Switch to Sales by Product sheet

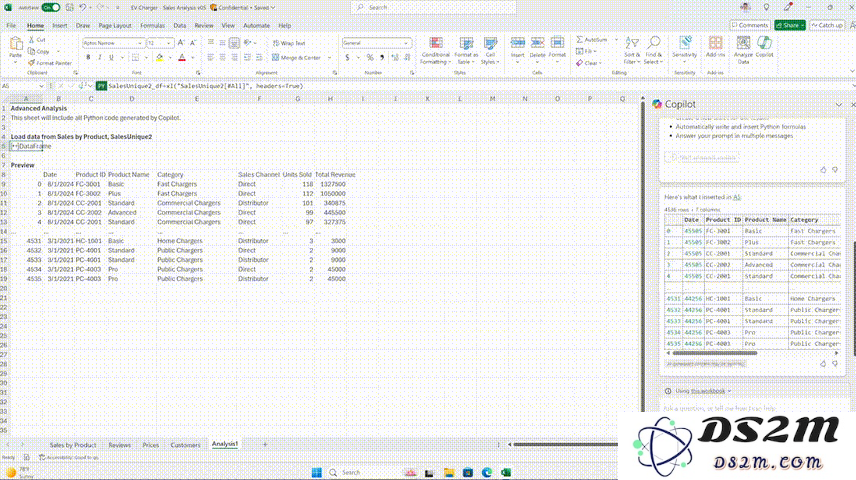73,445
